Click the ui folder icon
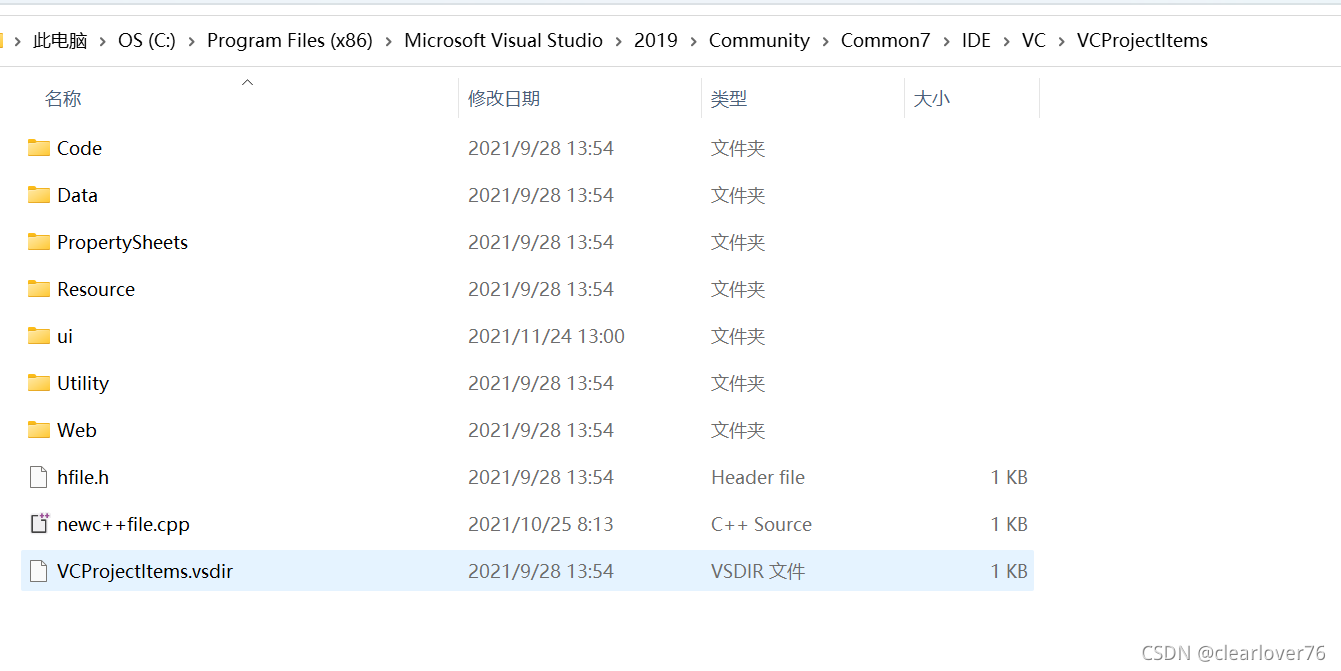The height and width of the screenshot is (671, 1341). click(x=39, y=336)
